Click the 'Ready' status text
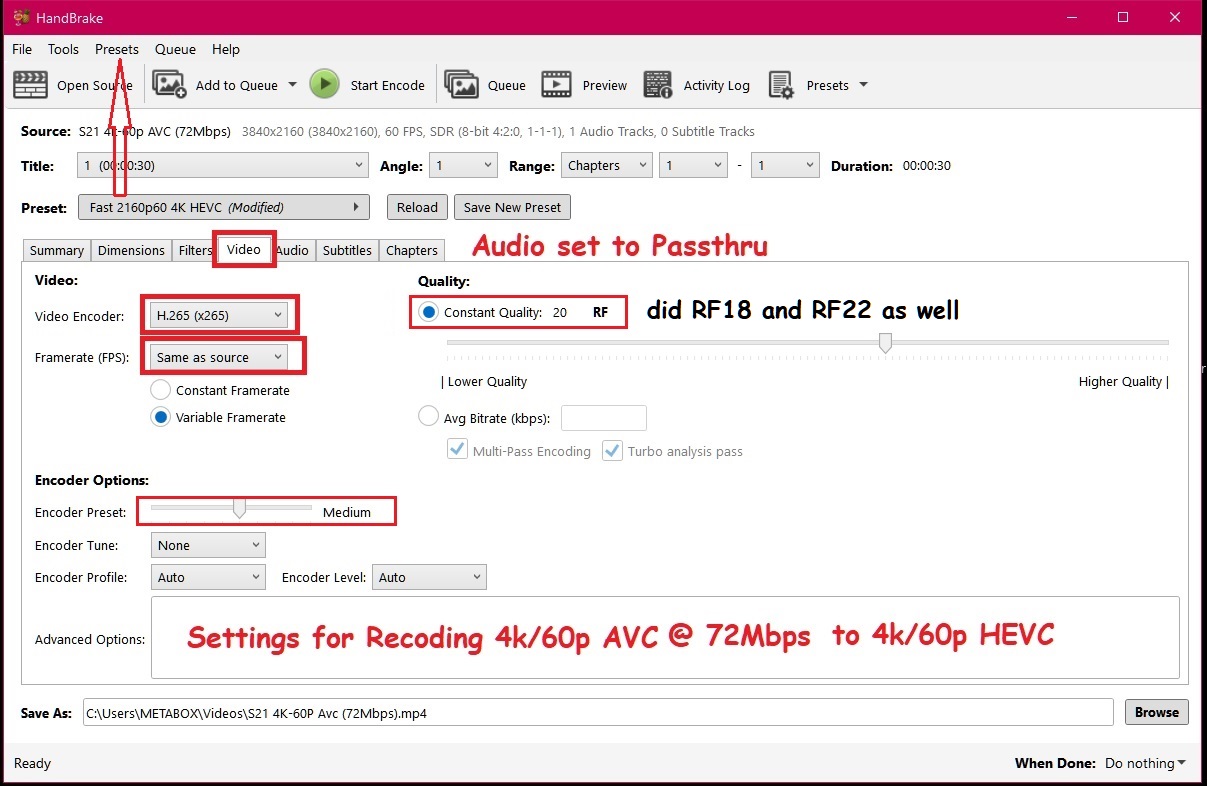The width and height of the screenshot is (1207, 786). pyautogui.click(x=32, y=763)
